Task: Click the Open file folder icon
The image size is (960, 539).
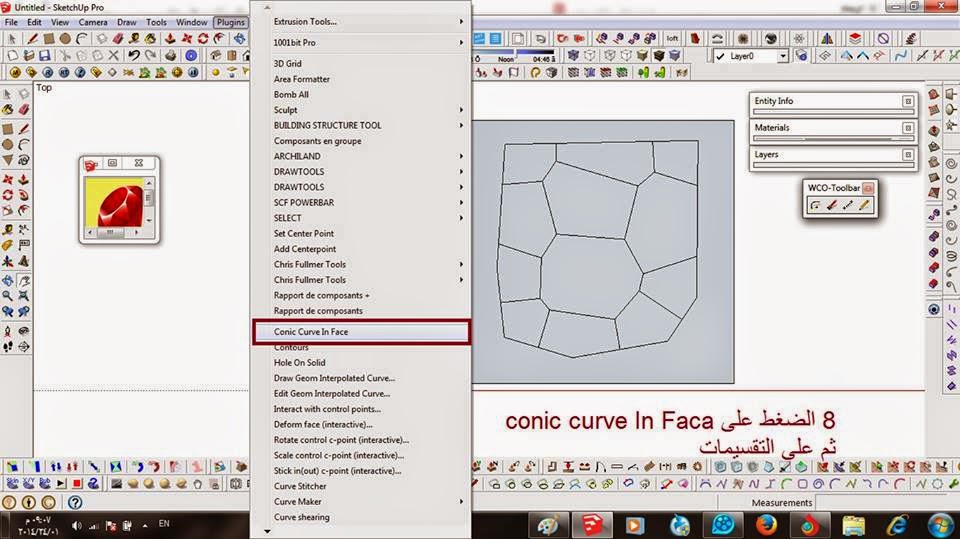Action: tap(28, 55)
